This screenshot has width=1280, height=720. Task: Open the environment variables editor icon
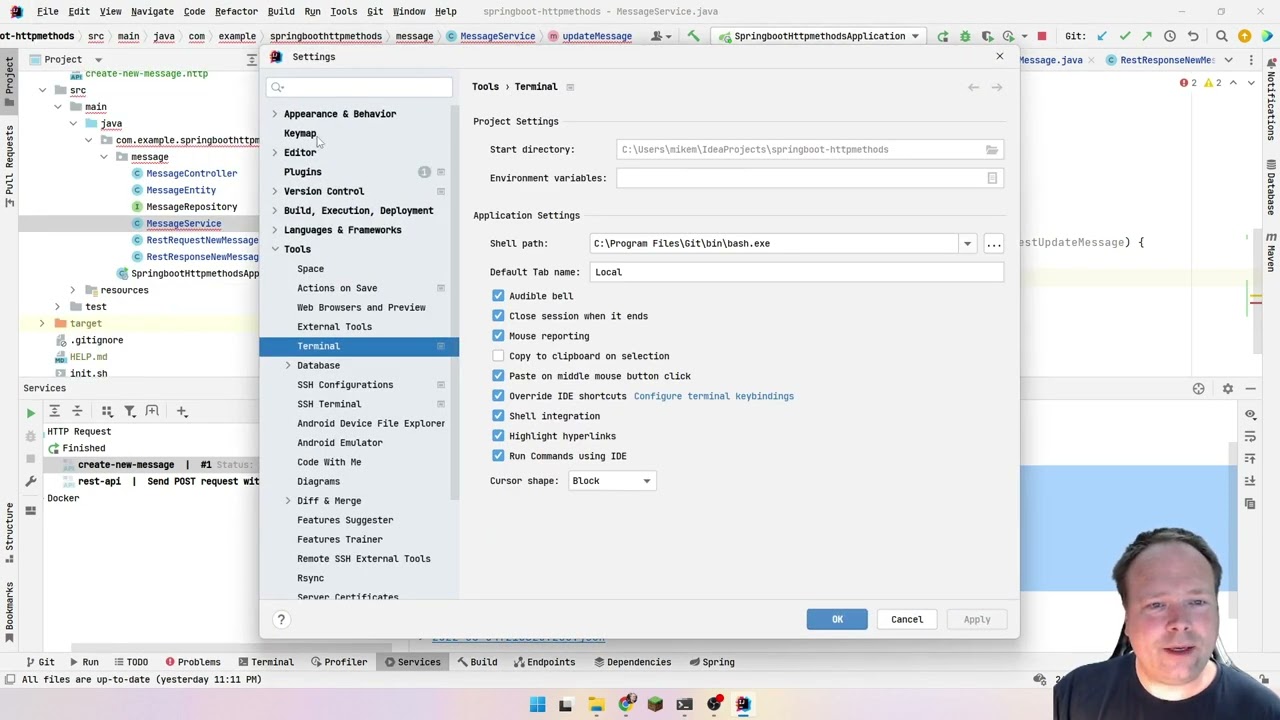[992, 178]
